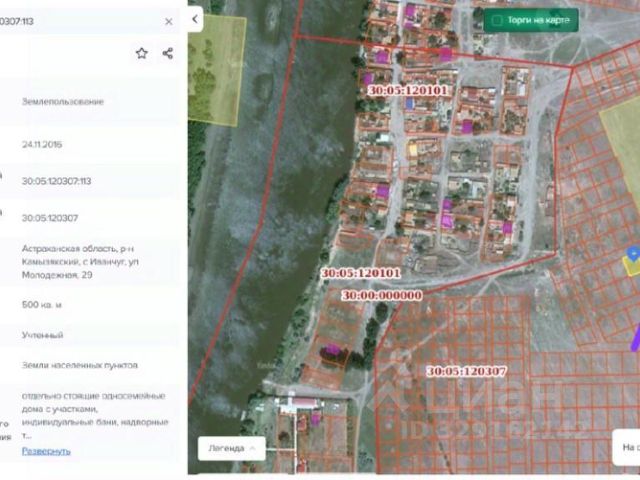Screen dimensions: 640x480
Task: Click the map label 30:00:000000
Action: coord(382,295)
